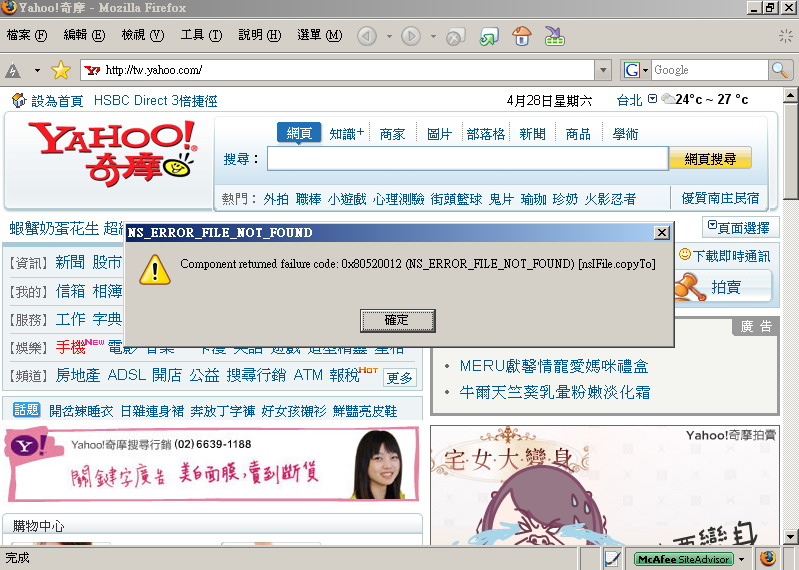Click the throbber activity icon in menu bar
The image size is (799, 570).
[x=786, y=36]
